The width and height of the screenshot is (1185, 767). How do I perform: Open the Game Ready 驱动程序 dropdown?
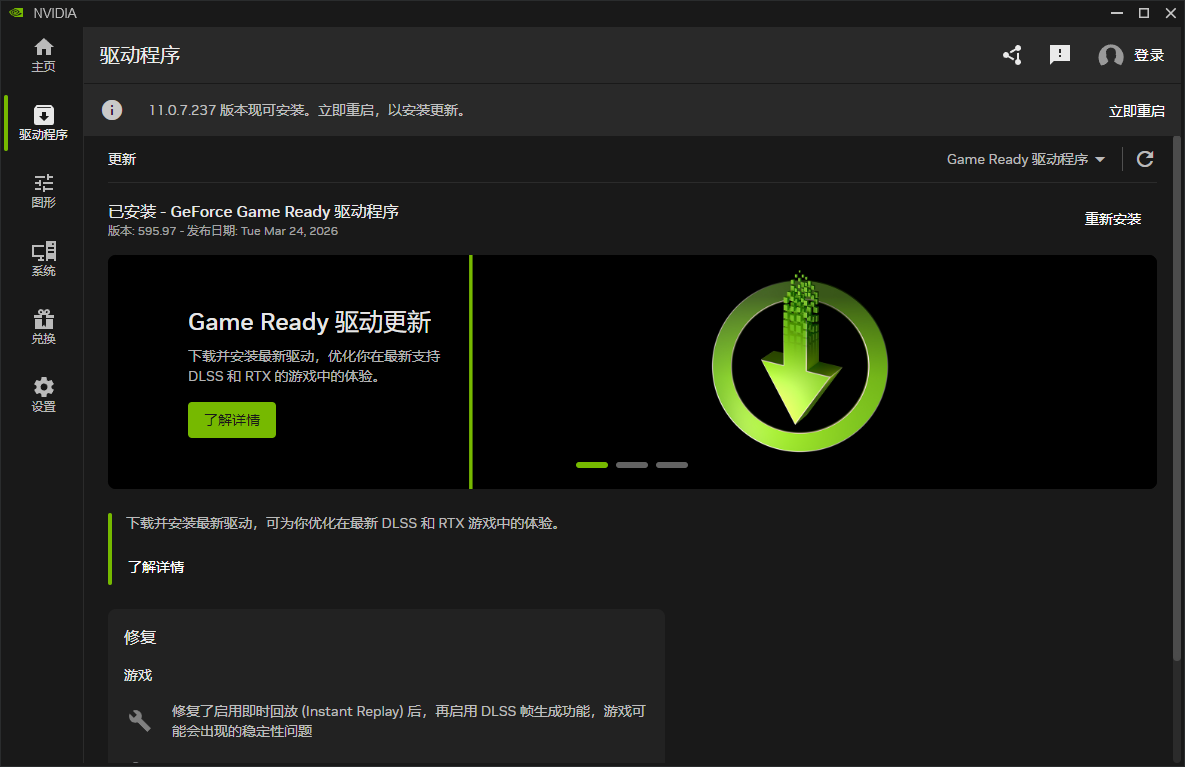click(x=1018, y=158)
